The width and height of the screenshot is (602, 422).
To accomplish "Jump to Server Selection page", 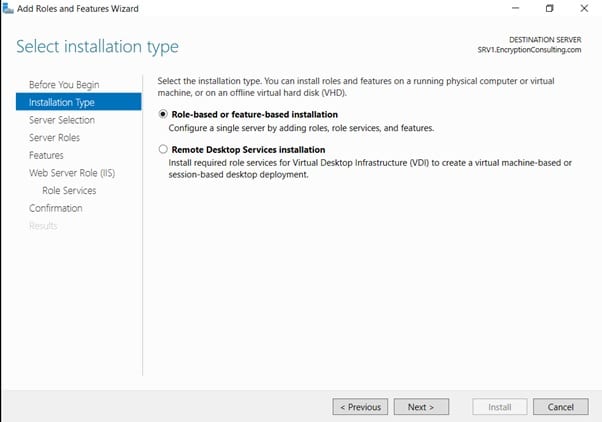I will (63, 120).
